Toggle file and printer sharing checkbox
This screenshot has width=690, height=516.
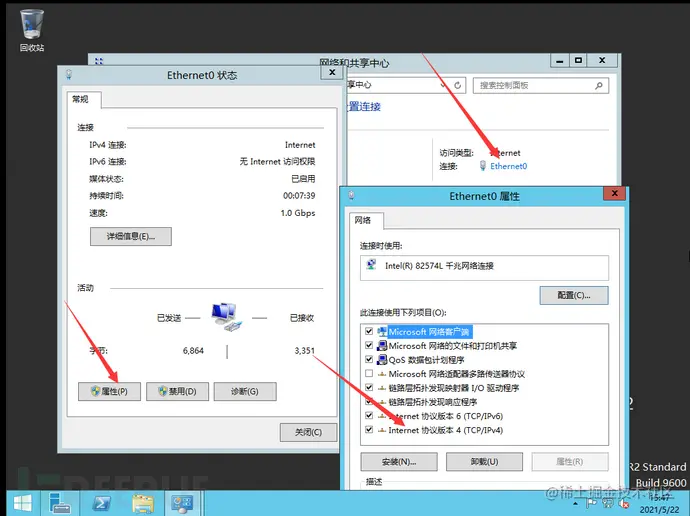(369, 345)
